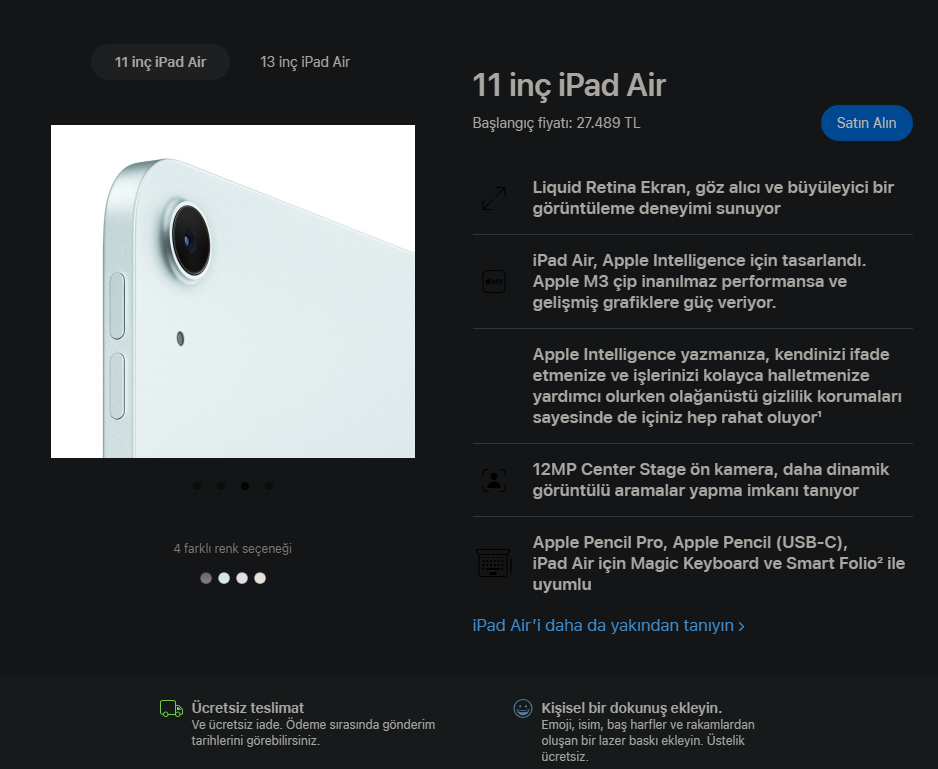Click the smiley face engraving icon
Screen dimensions: 938x769
(523, 709)
